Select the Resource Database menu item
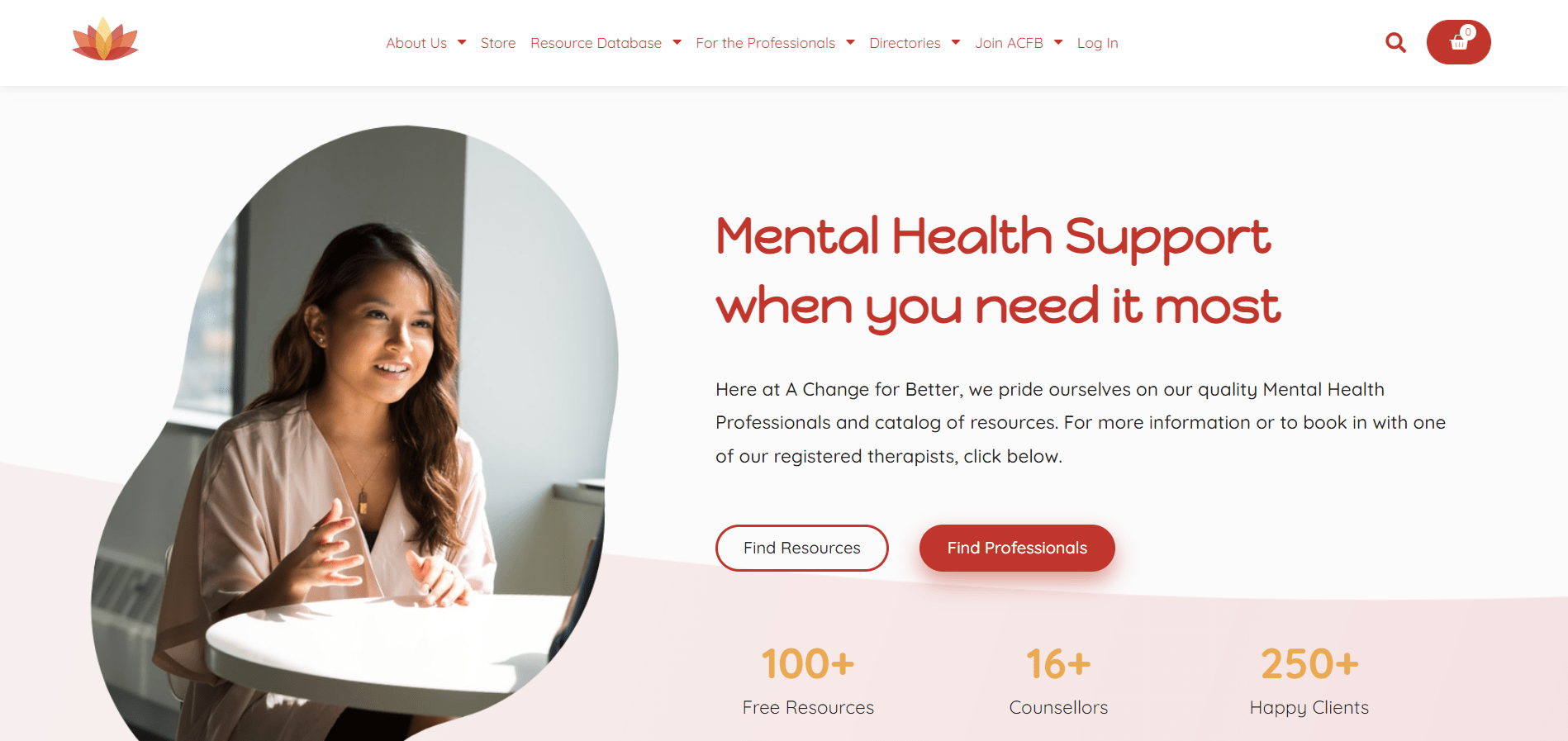This screenshot has width=1568, height=741. [596, 43]
